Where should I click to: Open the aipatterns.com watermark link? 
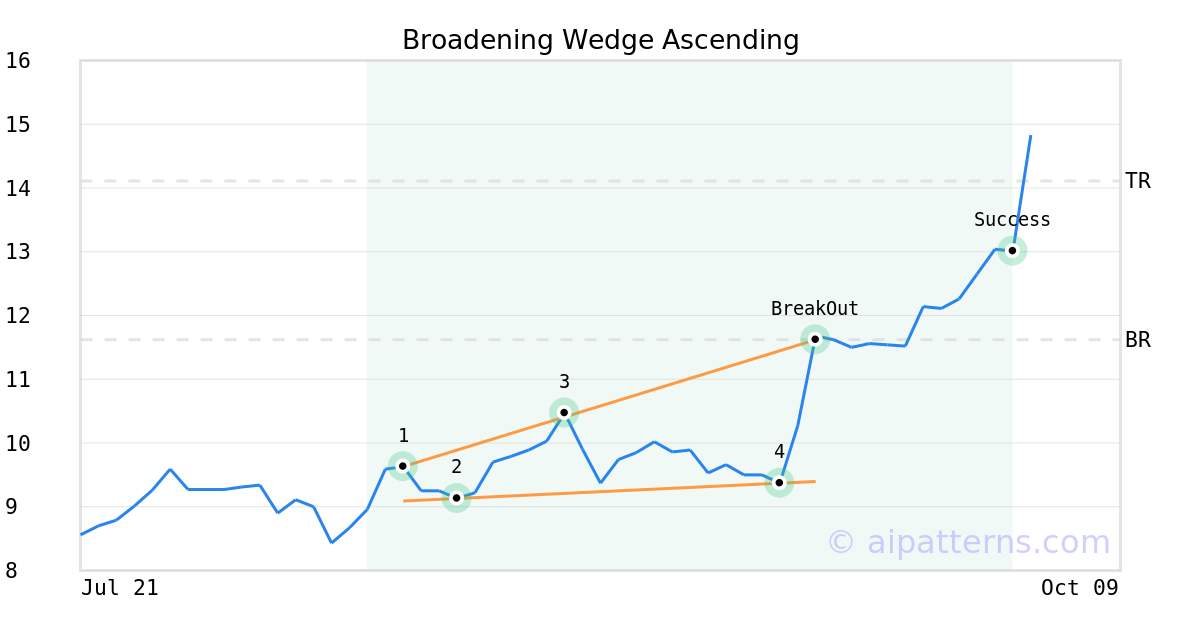(x=968, y=542)
